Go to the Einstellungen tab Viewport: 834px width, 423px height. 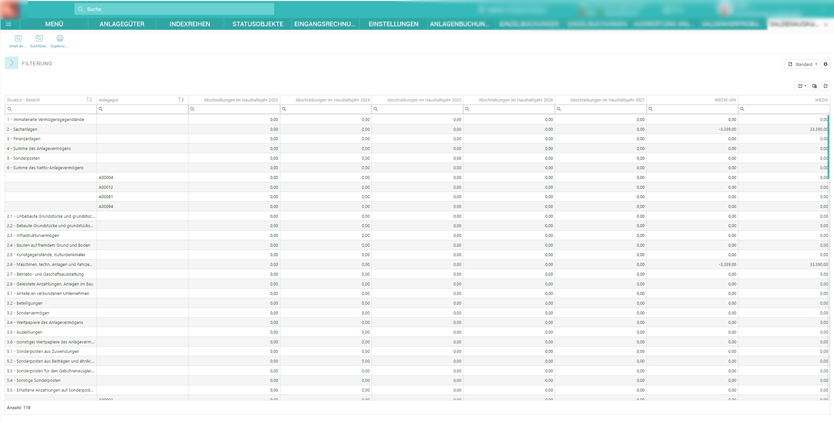(x=393, y=24)
